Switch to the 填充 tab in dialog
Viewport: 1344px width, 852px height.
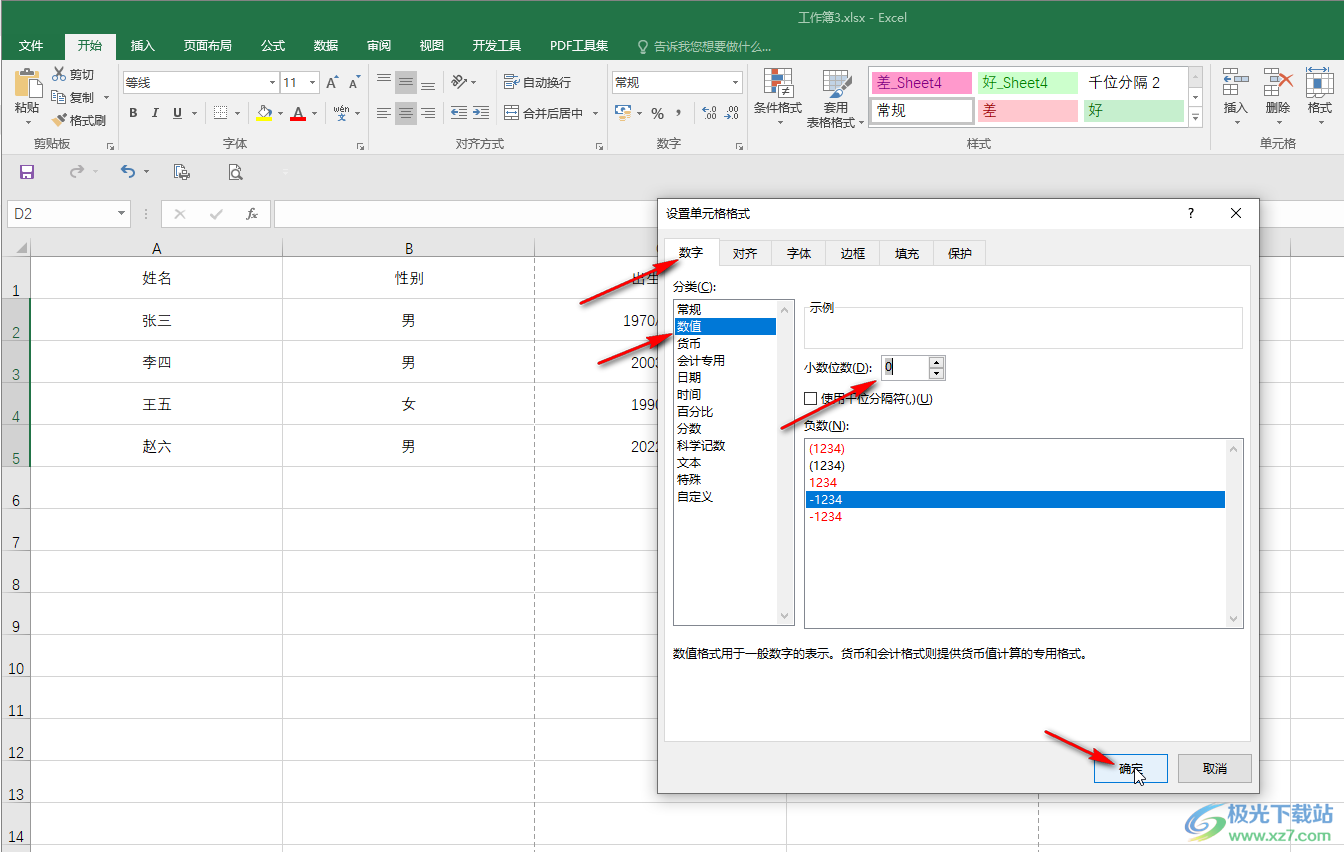[907, 254]
